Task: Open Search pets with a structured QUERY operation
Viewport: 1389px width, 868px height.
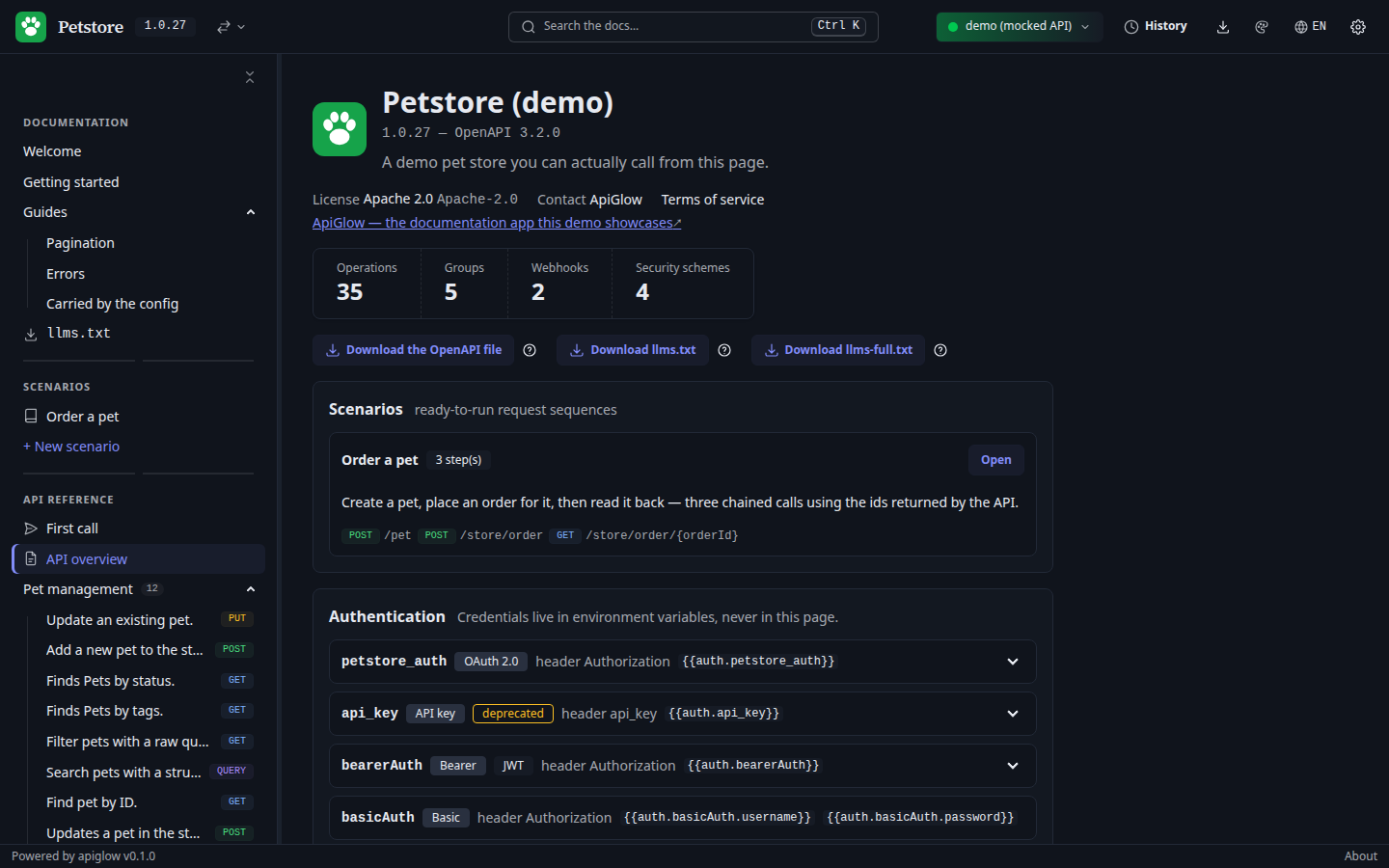Action: (x=150, y=772)
